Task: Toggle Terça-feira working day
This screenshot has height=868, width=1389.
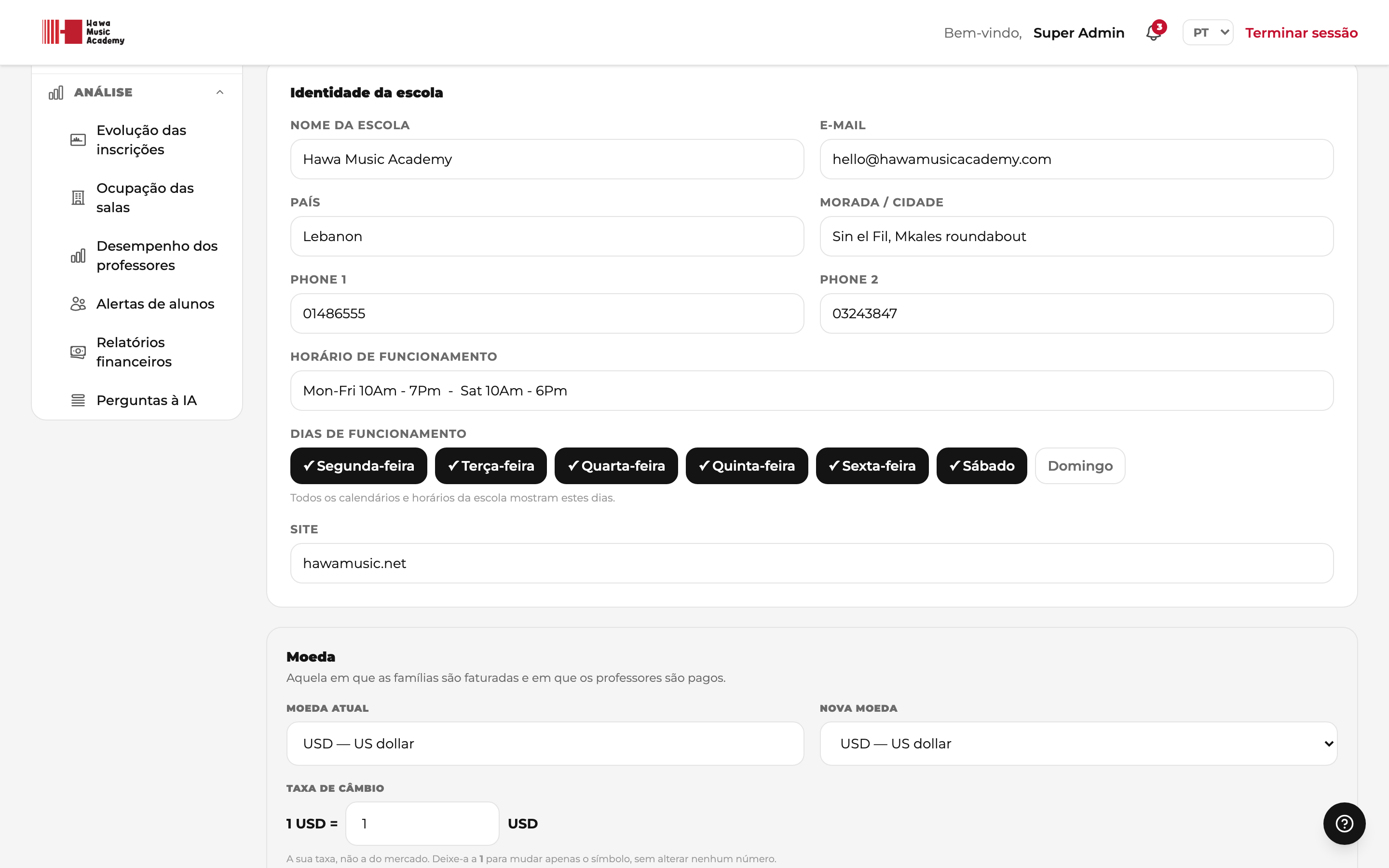Action: (491, 465)
